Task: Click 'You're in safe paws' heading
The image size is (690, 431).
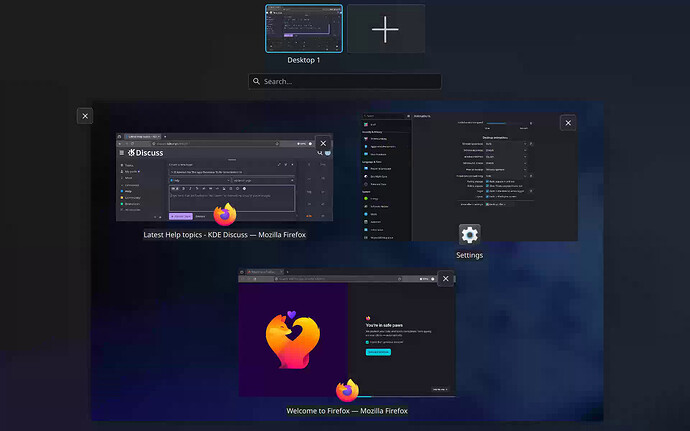Action: [x=384, y=325]
